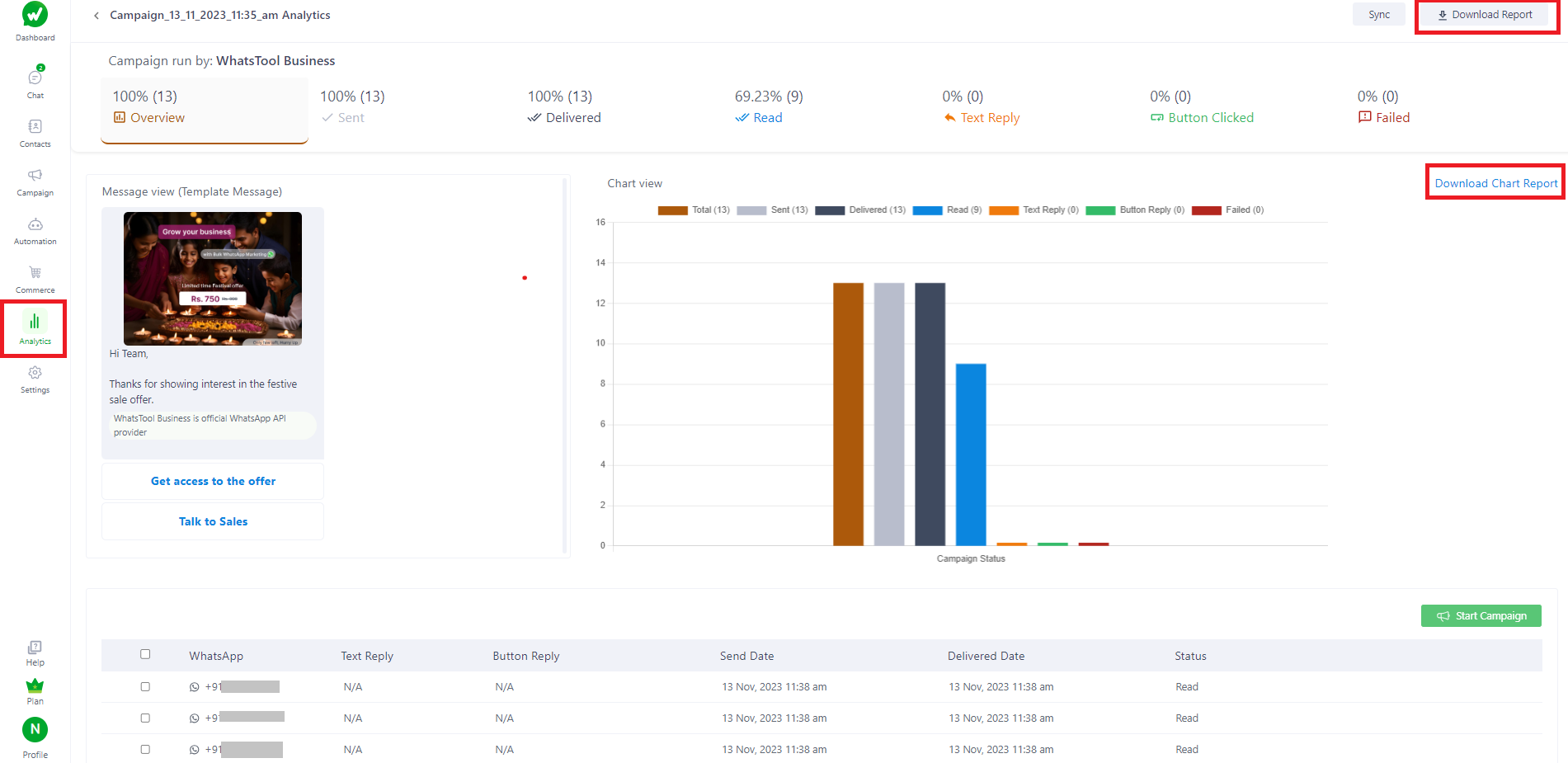Image resolution: width=1568 pixels, height=763 pixels.
Task: Toggle the Total (13) legend swatch
Action: click(x=672, y=210)
